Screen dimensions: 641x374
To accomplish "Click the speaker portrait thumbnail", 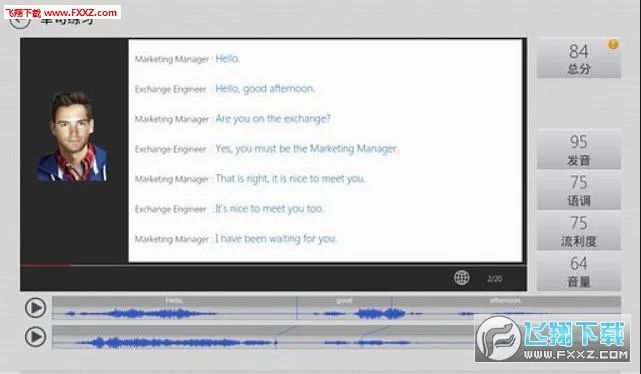I will point(72,136).
